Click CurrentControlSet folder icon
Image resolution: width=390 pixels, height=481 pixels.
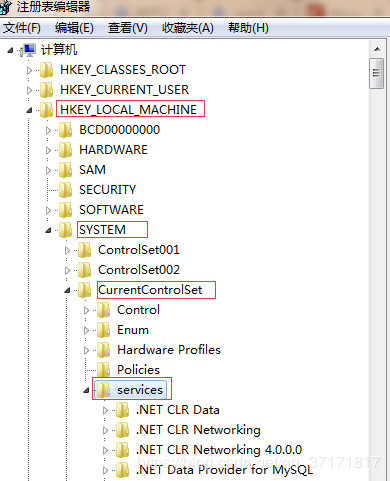pos(85,290)
